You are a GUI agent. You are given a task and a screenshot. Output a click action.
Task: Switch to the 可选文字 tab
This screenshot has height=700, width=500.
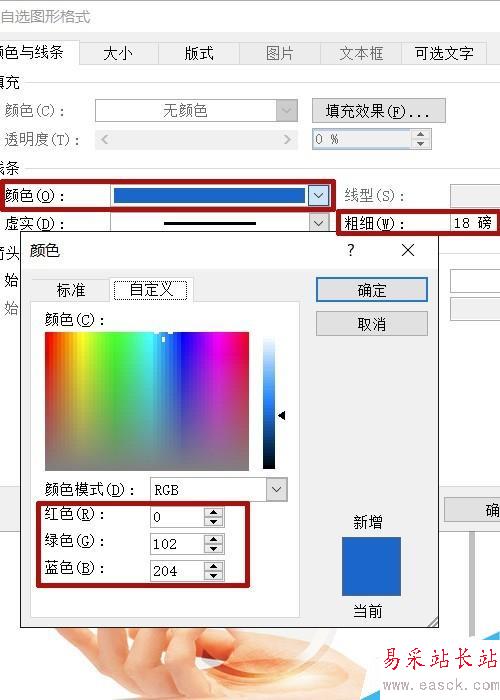444,54
